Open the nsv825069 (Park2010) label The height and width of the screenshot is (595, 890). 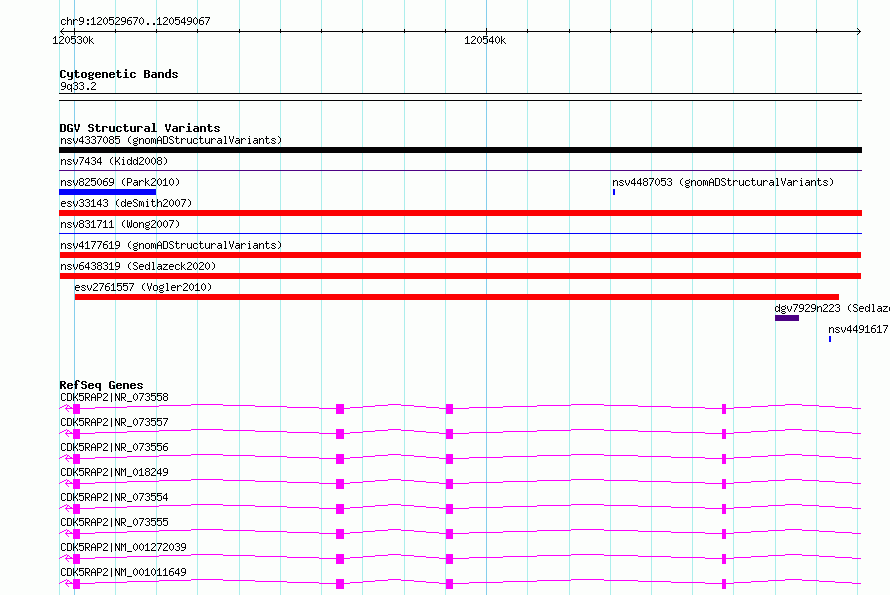(x=120, y=182)
